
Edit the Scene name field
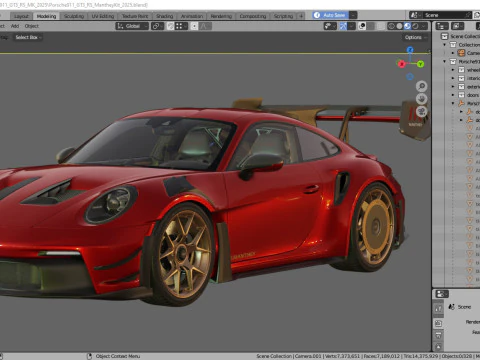click(447, 15)
